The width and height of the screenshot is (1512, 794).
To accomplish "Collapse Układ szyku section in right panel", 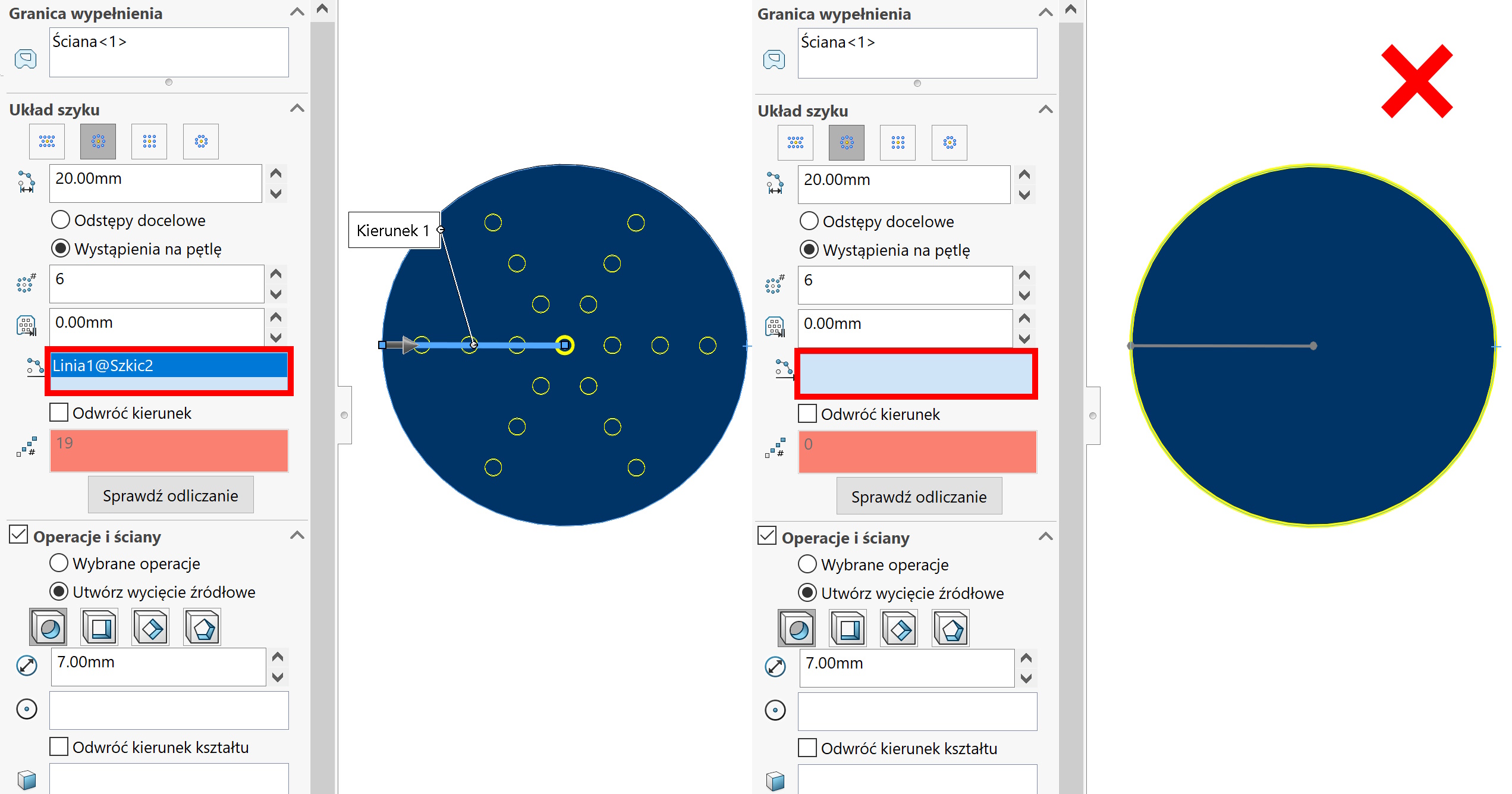I will click(x=1046, y=109).
